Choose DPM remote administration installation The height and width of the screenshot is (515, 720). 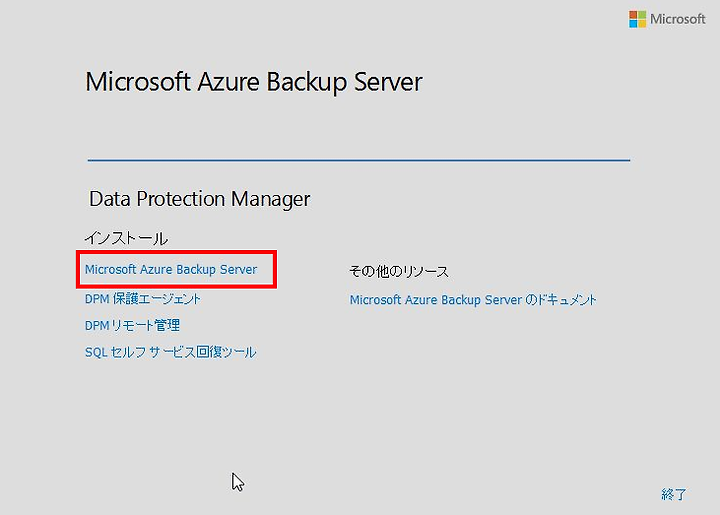(x=132, y=325)
